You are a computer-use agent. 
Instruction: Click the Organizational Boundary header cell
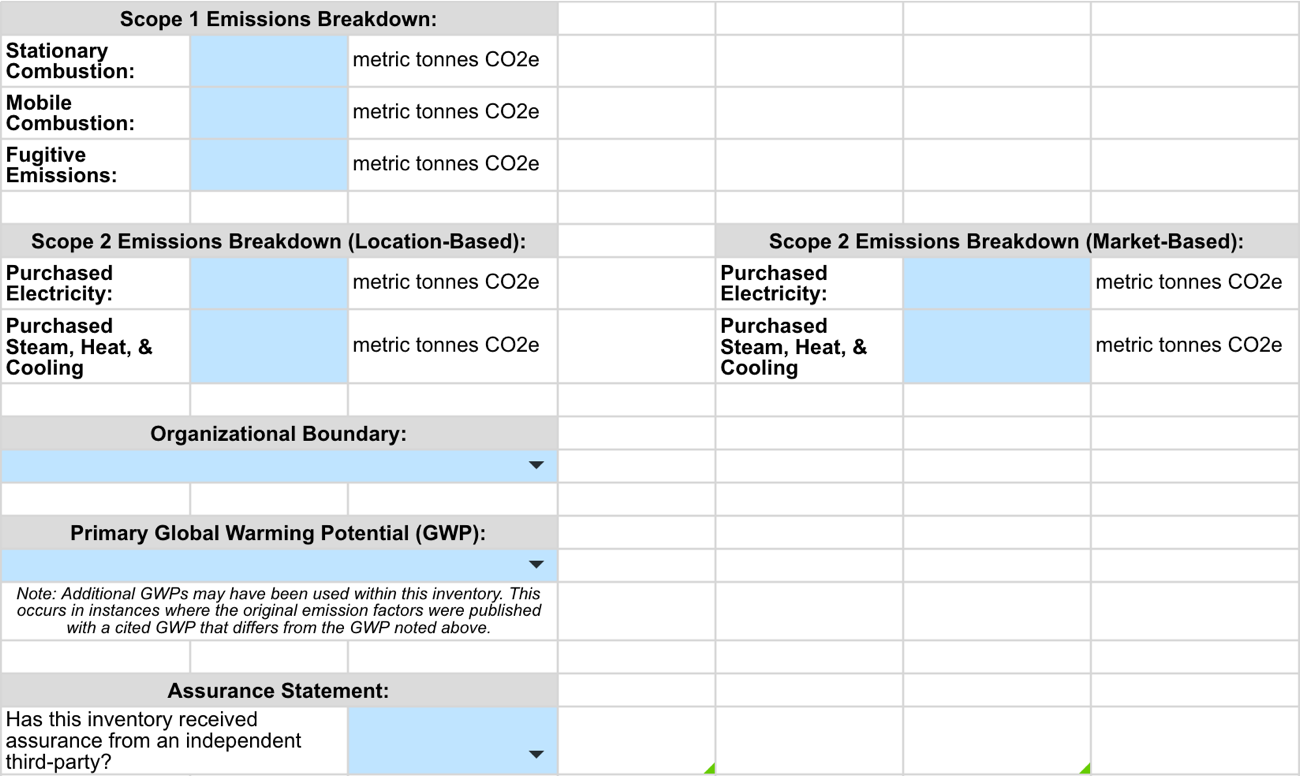(x=279, y=433)
